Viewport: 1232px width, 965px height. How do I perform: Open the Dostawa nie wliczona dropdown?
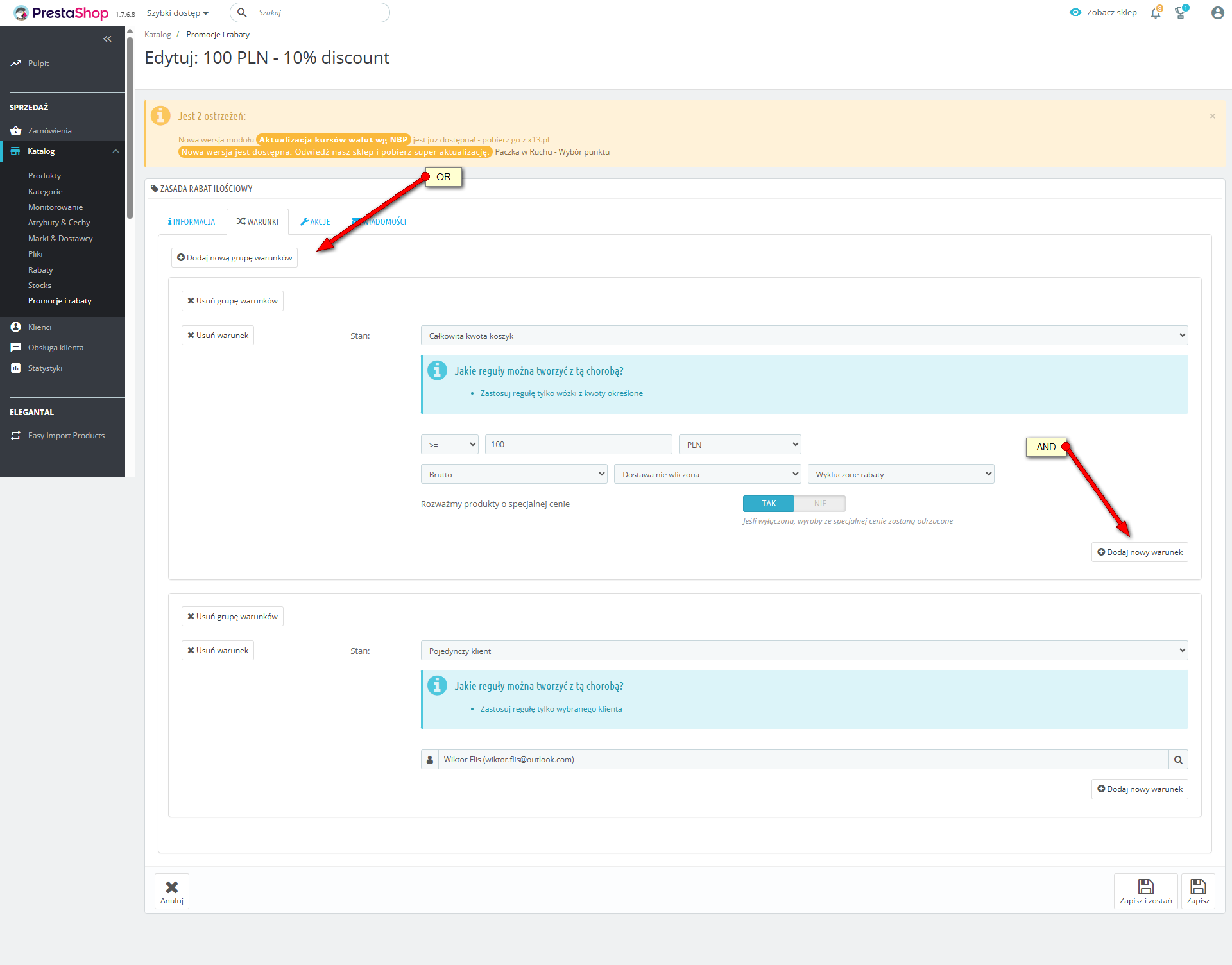707,474
